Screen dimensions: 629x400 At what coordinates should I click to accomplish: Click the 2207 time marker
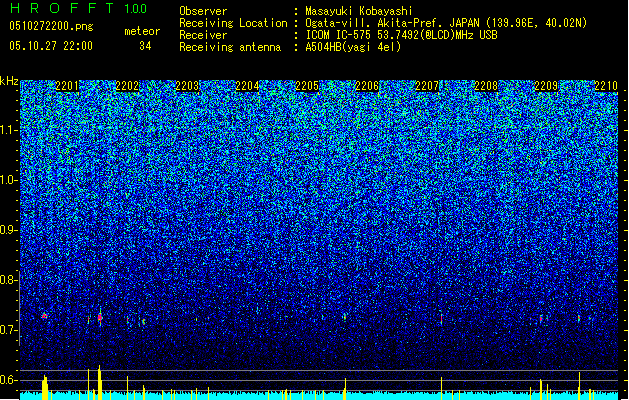[427, 86]
